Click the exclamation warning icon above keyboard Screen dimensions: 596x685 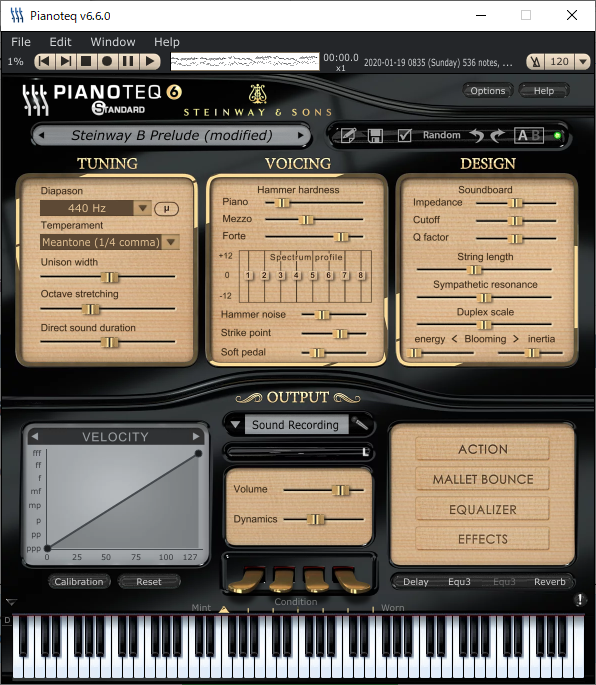(x=580, y=600)
